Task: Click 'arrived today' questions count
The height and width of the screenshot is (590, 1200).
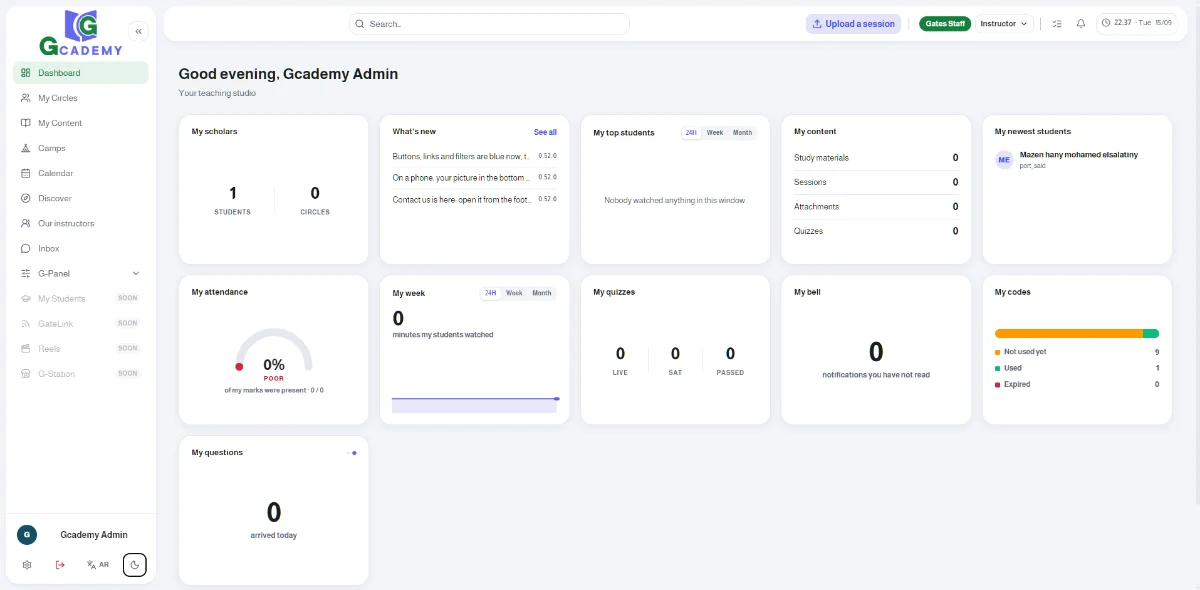Action: point(274,513)
